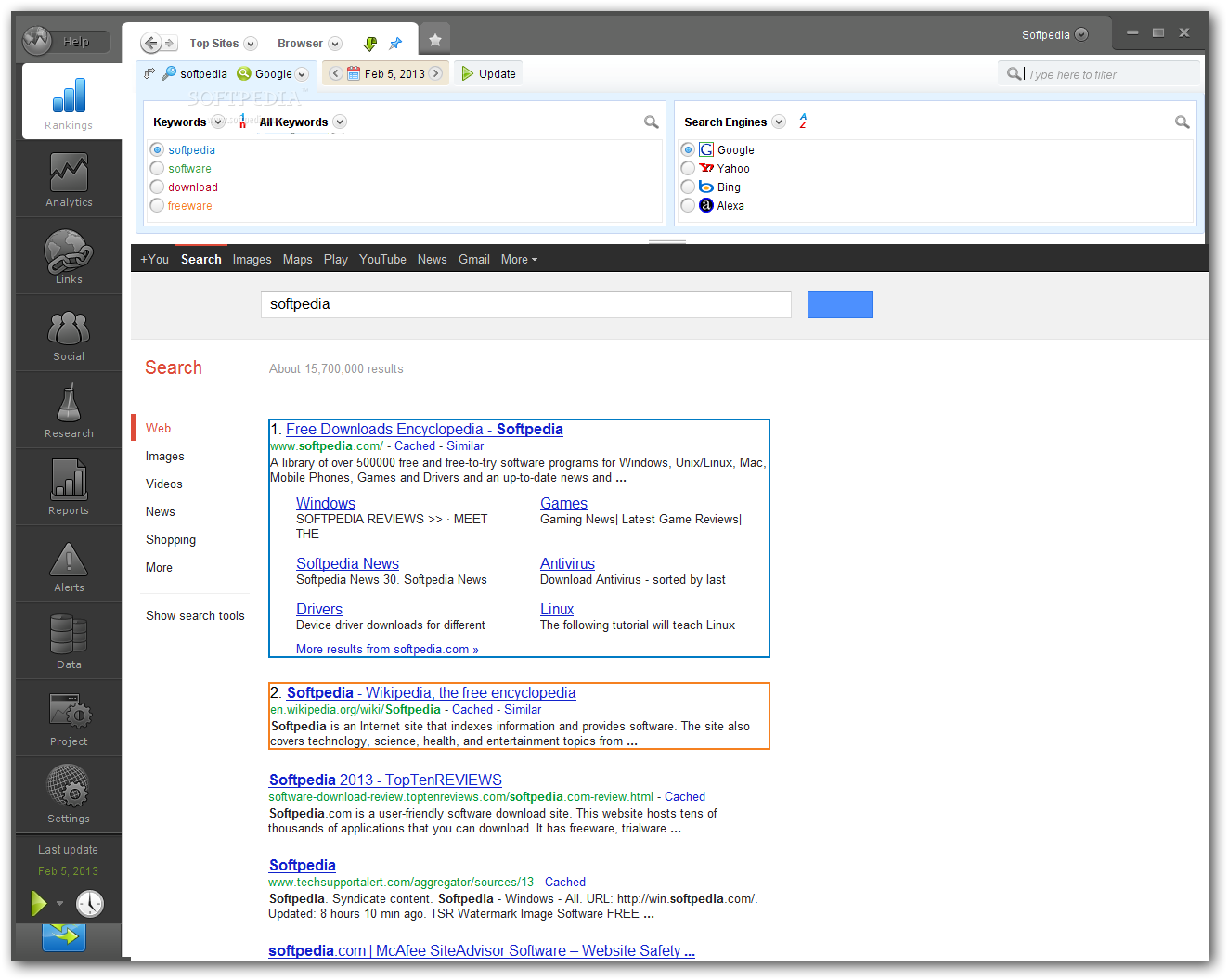Click the calendar icon beside Feb 5, 2013
1228x980 pixels.
pos(354,73)
